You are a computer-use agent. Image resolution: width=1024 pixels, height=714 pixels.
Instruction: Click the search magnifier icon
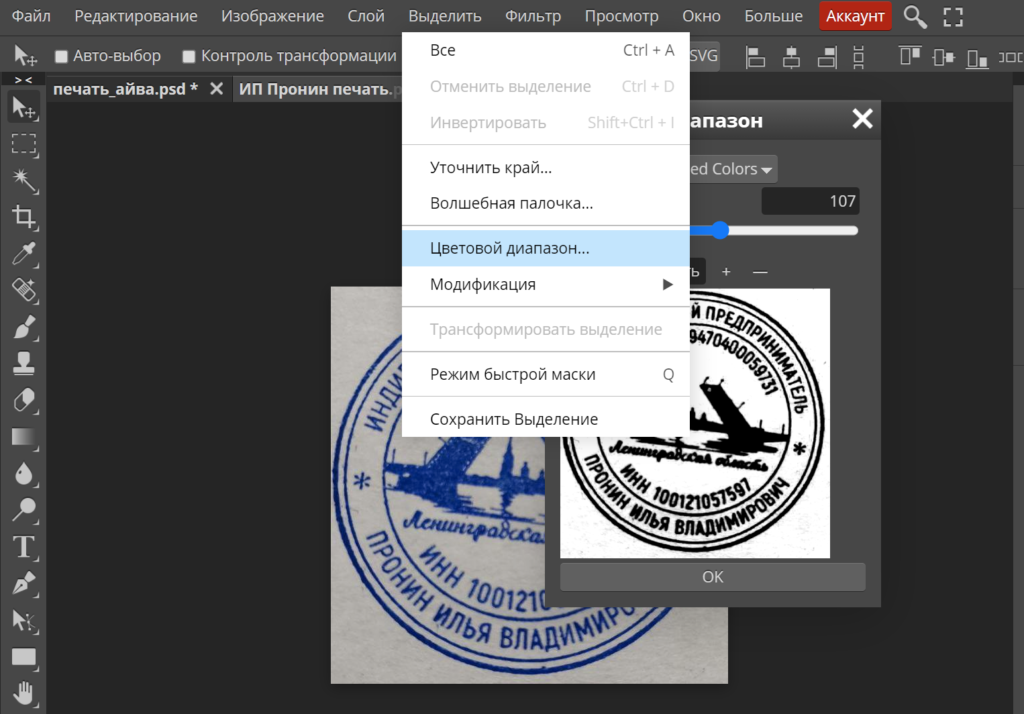914,16
